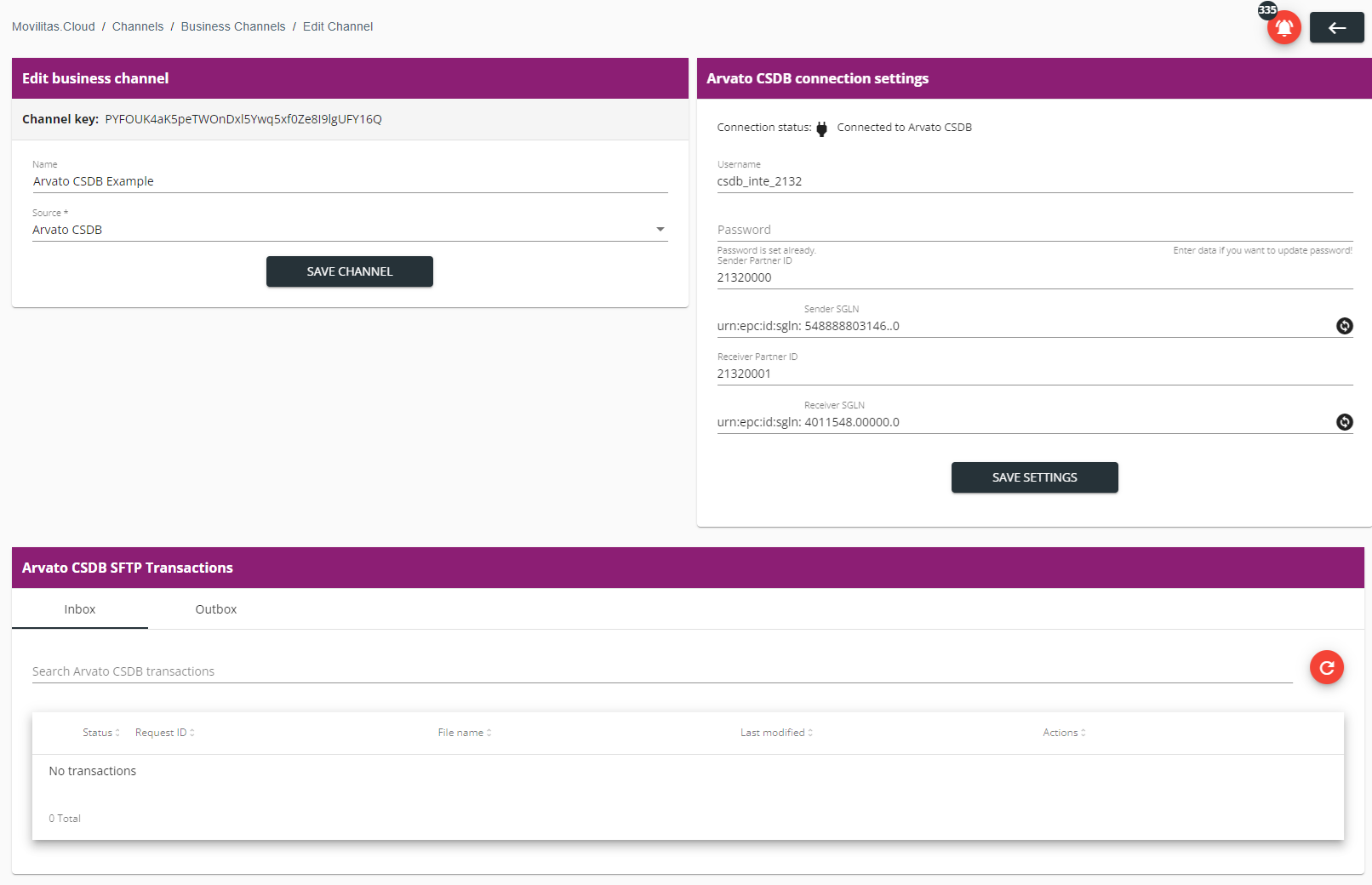Edit the Receiver Partner ID field
The image size is (1372, 885).
click(1035, 374)
